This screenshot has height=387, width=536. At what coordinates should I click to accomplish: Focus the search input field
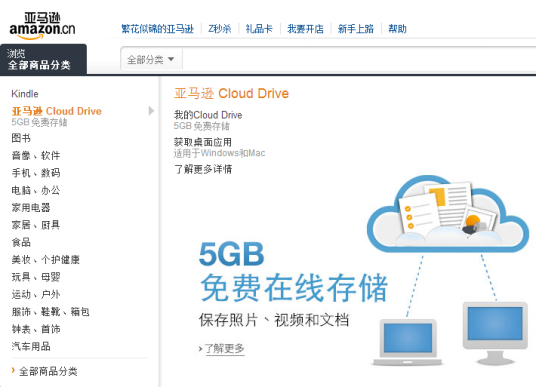[359, 60]
